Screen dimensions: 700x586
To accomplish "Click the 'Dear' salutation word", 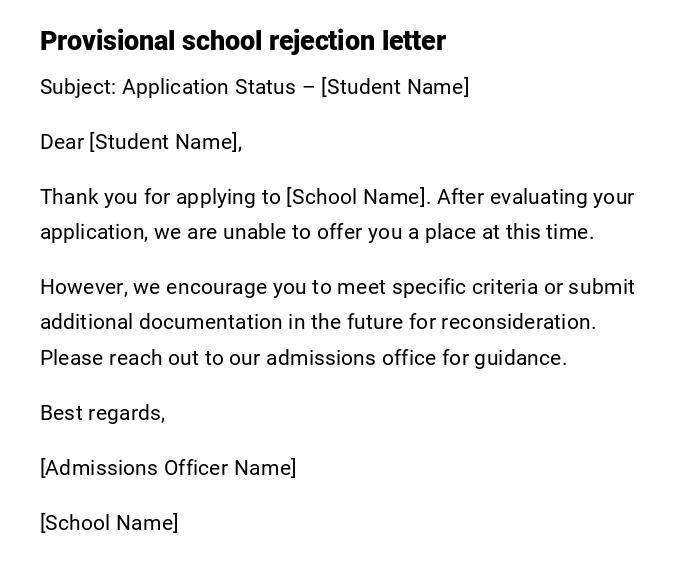I will (62, 142).
